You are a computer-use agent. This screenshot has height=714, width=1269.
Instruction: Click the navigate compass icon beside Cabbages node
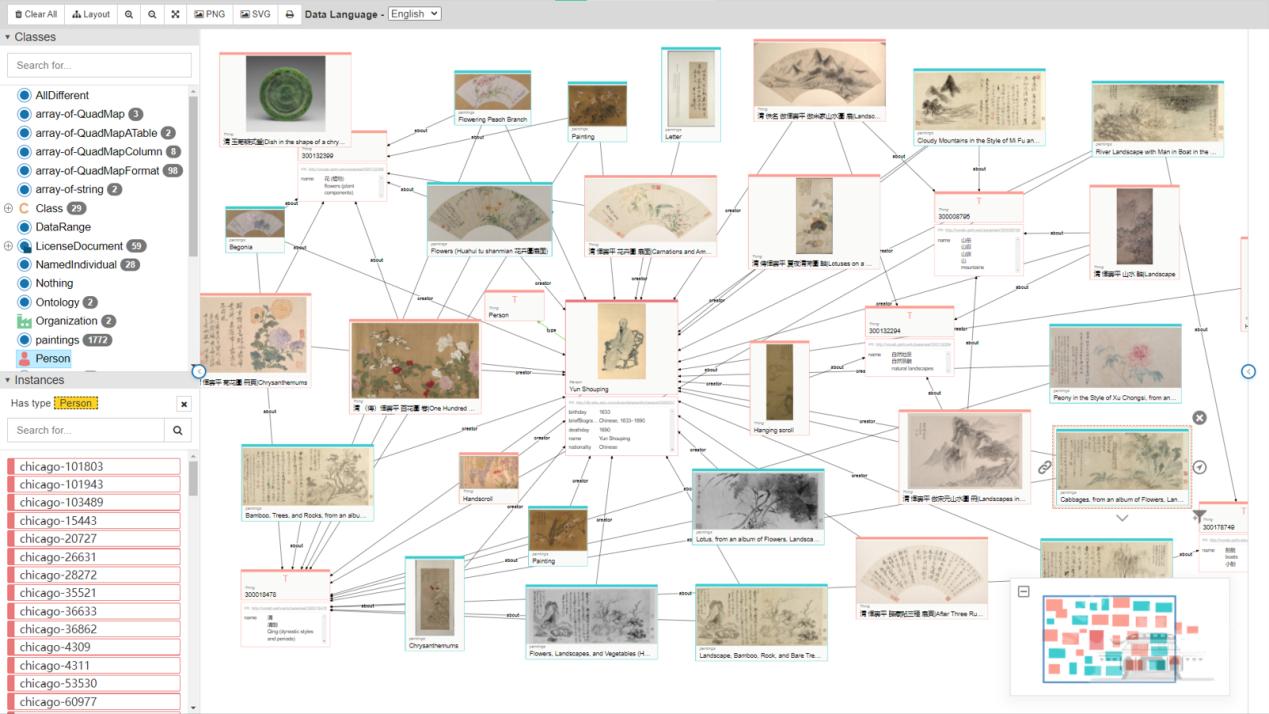tap(1200, 467)
